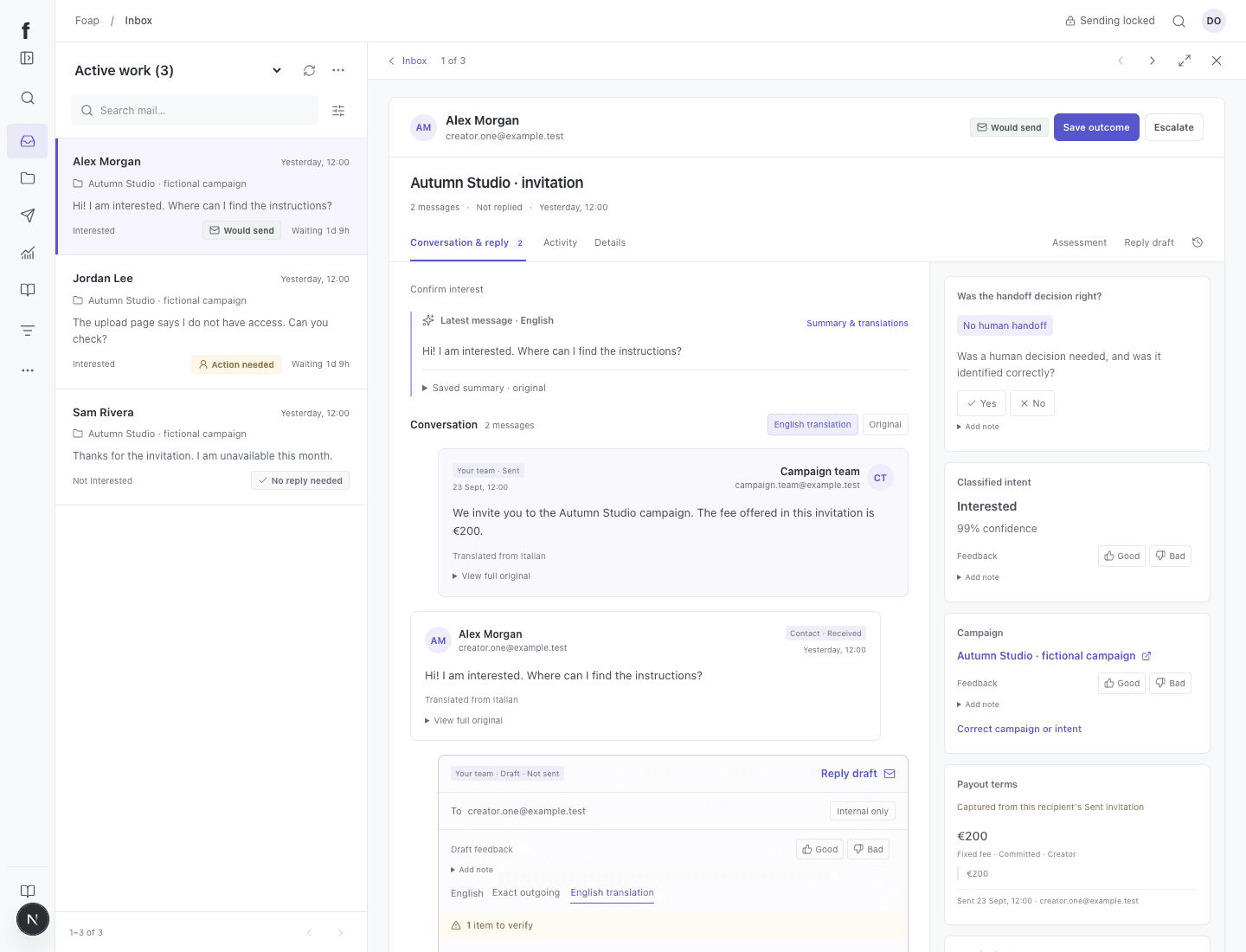Open the more options menu beside refresh

338,71
